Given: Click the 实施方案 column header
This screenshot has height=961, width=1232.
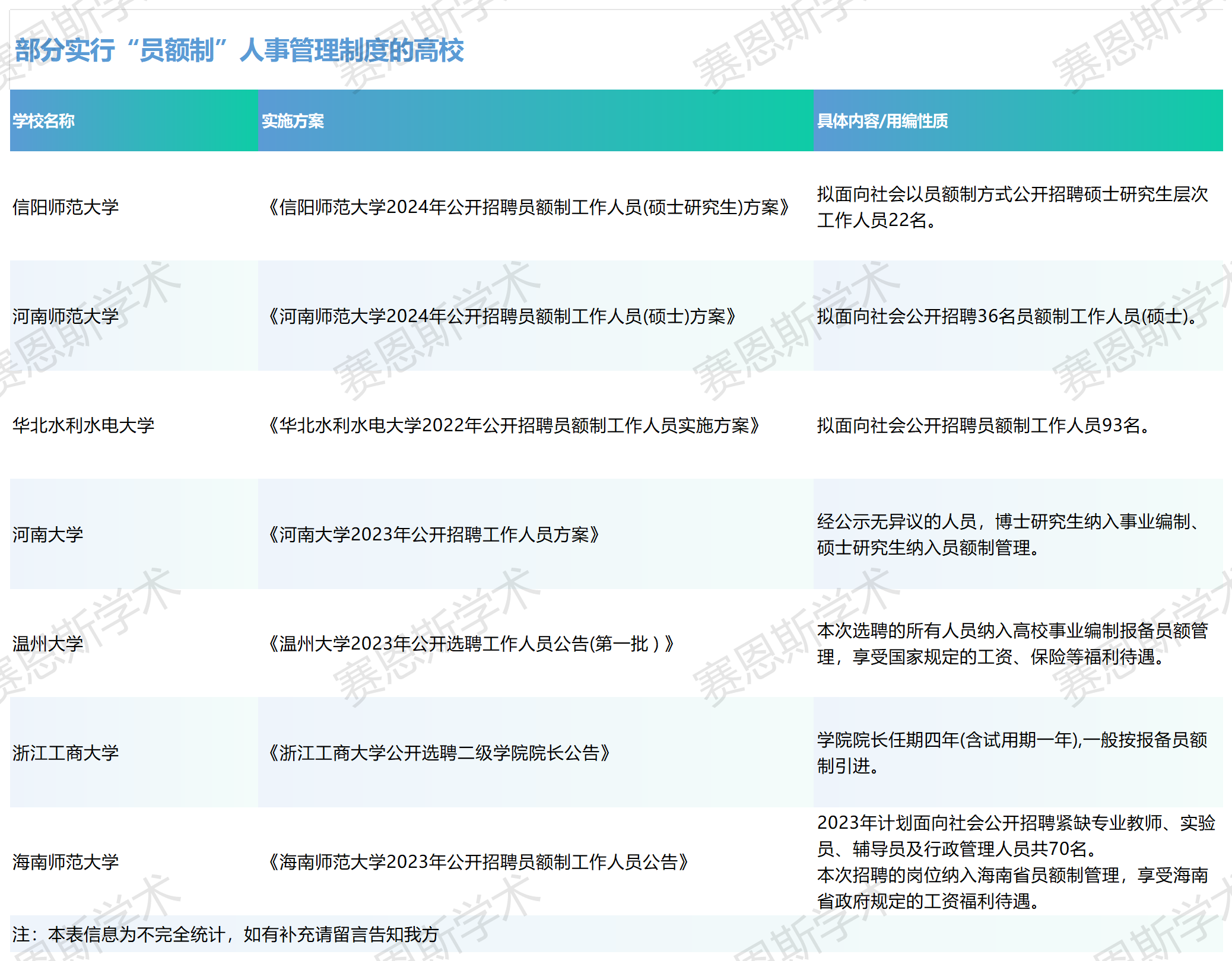Looking at the screenshot, I should click(293, 121).
